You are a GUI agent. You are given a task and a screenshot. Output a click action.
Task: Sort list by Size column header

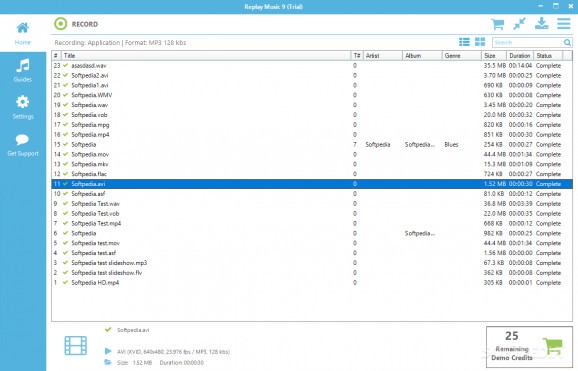click(x=494, y=56)
